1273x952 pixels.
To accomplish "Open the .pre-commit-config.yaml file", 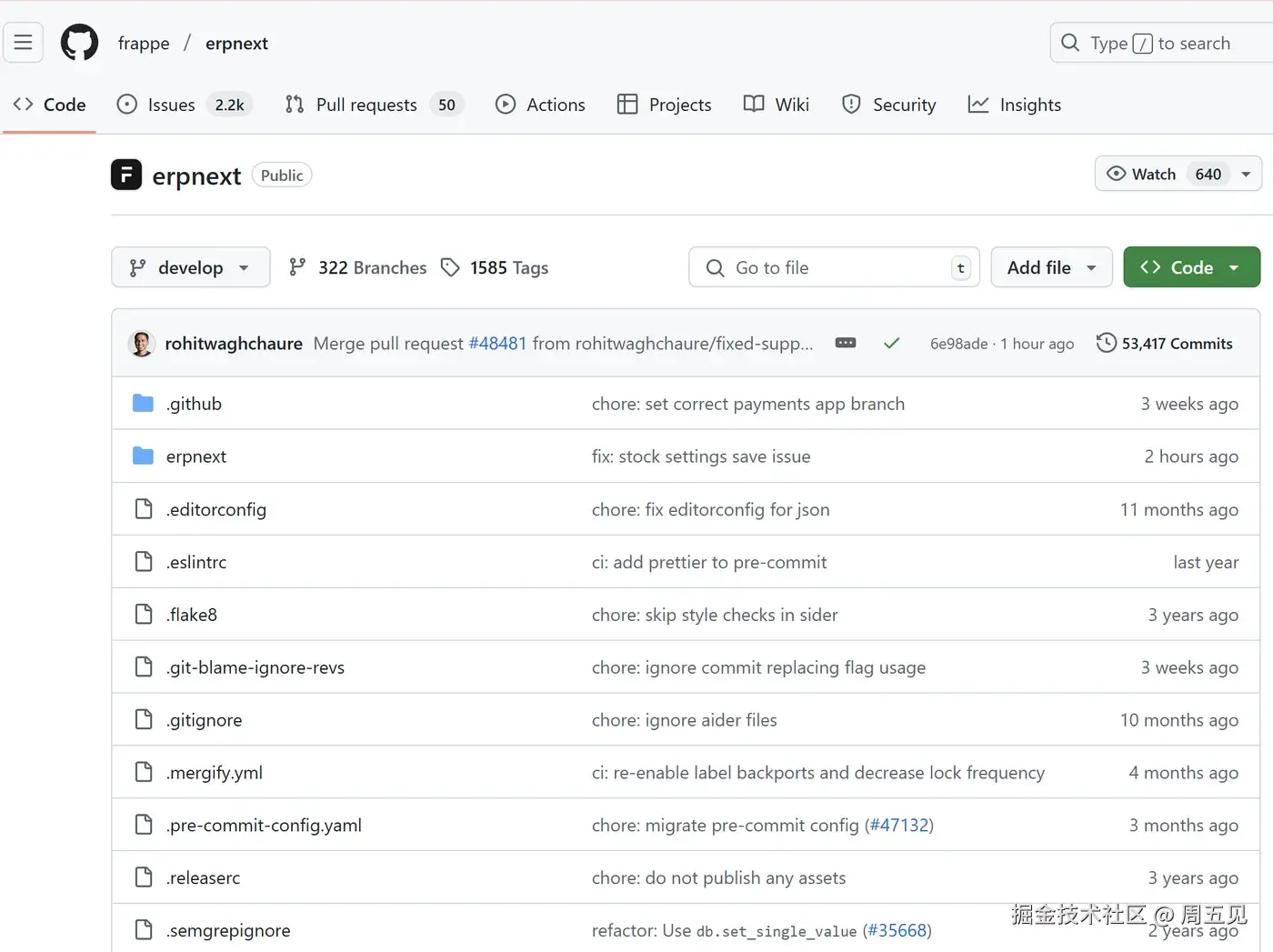I will coord(264,826).
